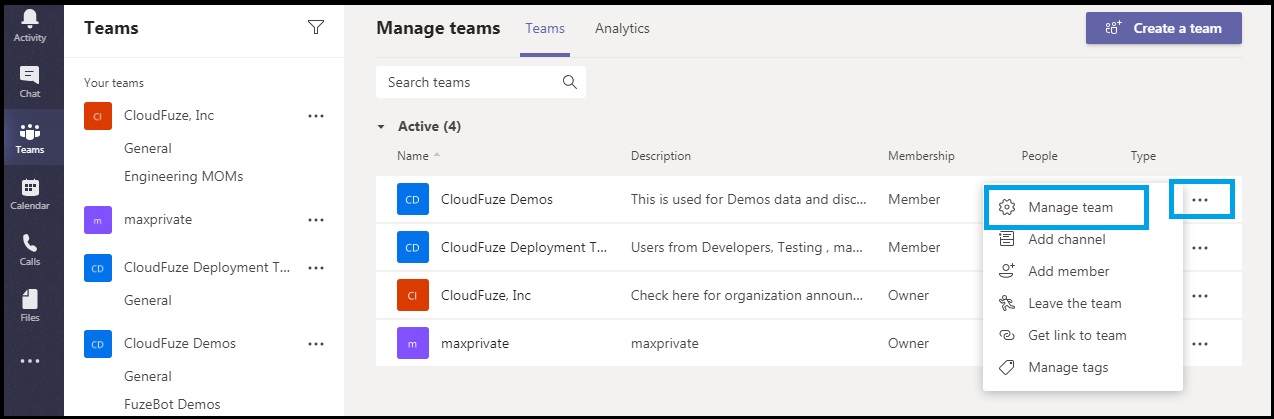This screenshot has height=419, width=1274.
Task: Click maxprivate avatar in sidebar
Action: coord(97,220)
